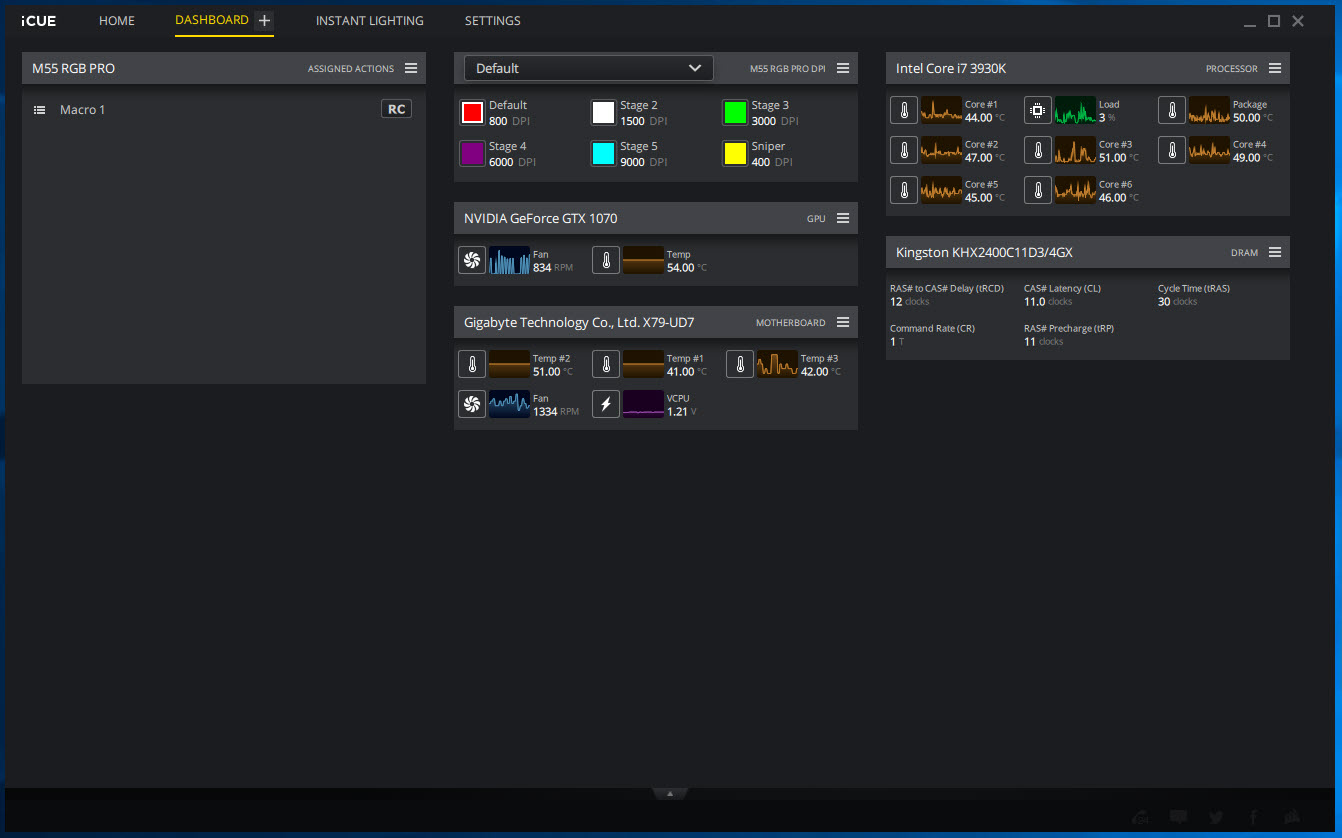The height and width of the screenshot is (838, 1342).
Task: Open the Kingston DRAM widget menu
Action: click(1275, 252)
